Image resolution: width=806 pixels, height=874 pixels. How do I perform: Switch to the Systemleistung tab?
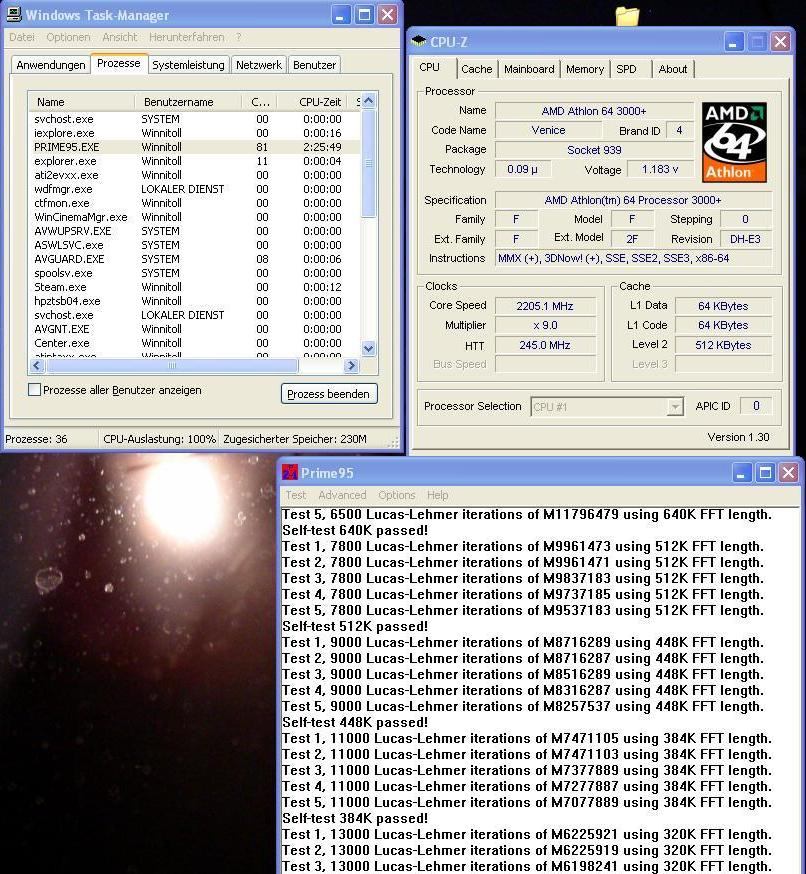tap(188, 65)
